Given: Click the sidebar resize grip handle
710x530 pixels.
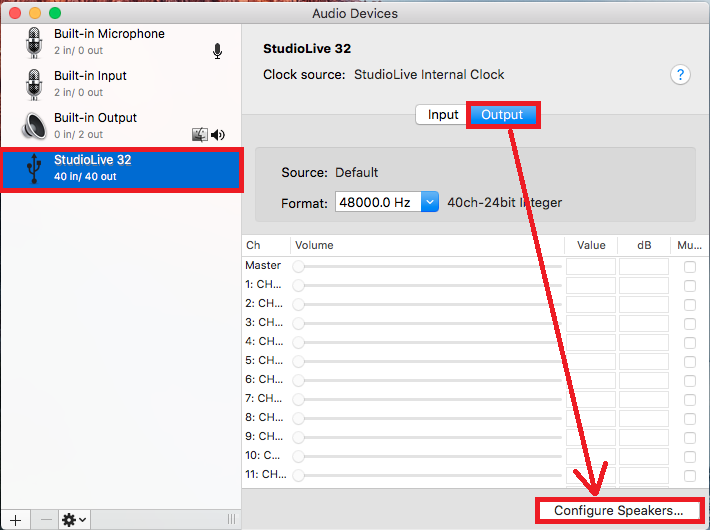Looking at the screenshot, I should (x=231, y=519).
